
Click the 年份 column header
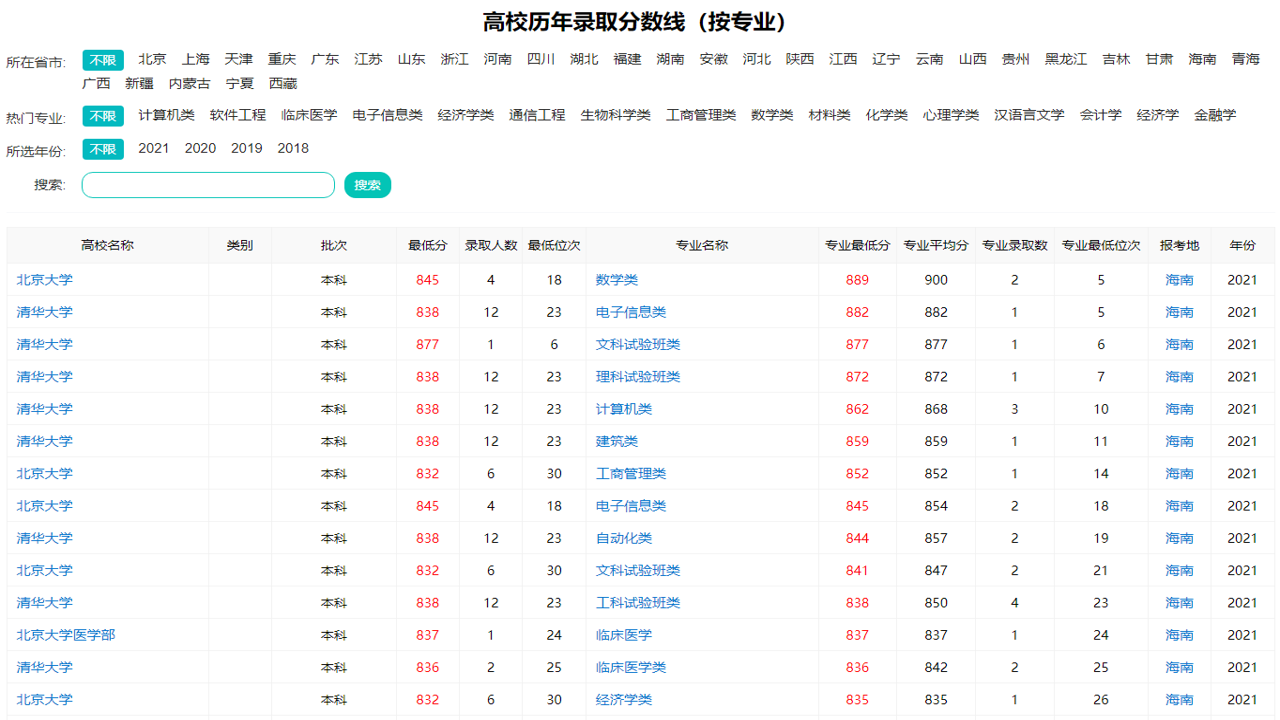(1243, 245)
